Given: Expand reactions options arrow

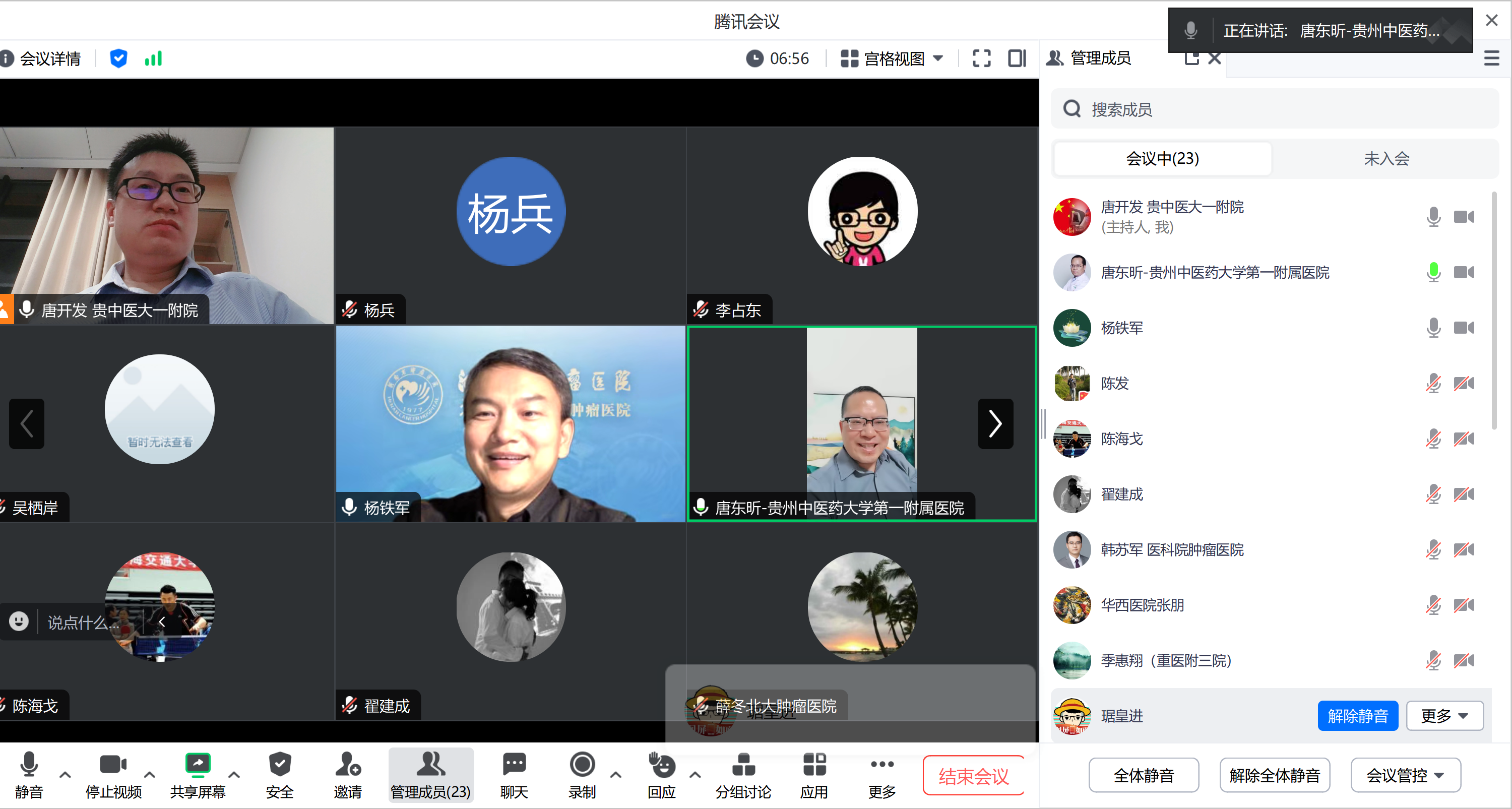Looking at the screenshot, I should coord(695,775).
